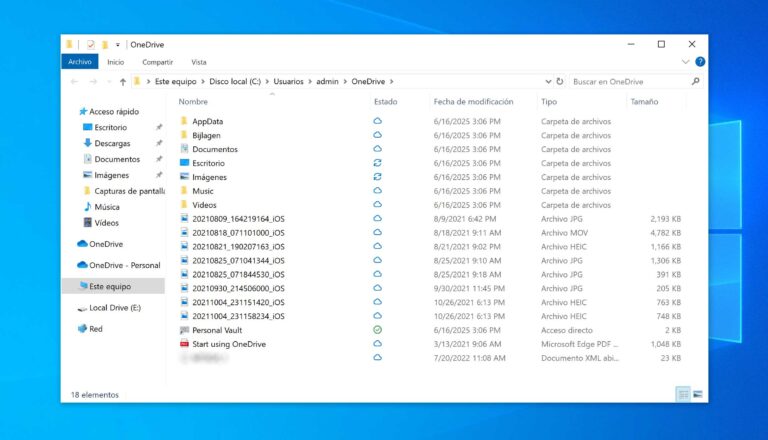Go up one folder with the up arrow
Viewport: 768px width, 440px height.
pos(122,82)
